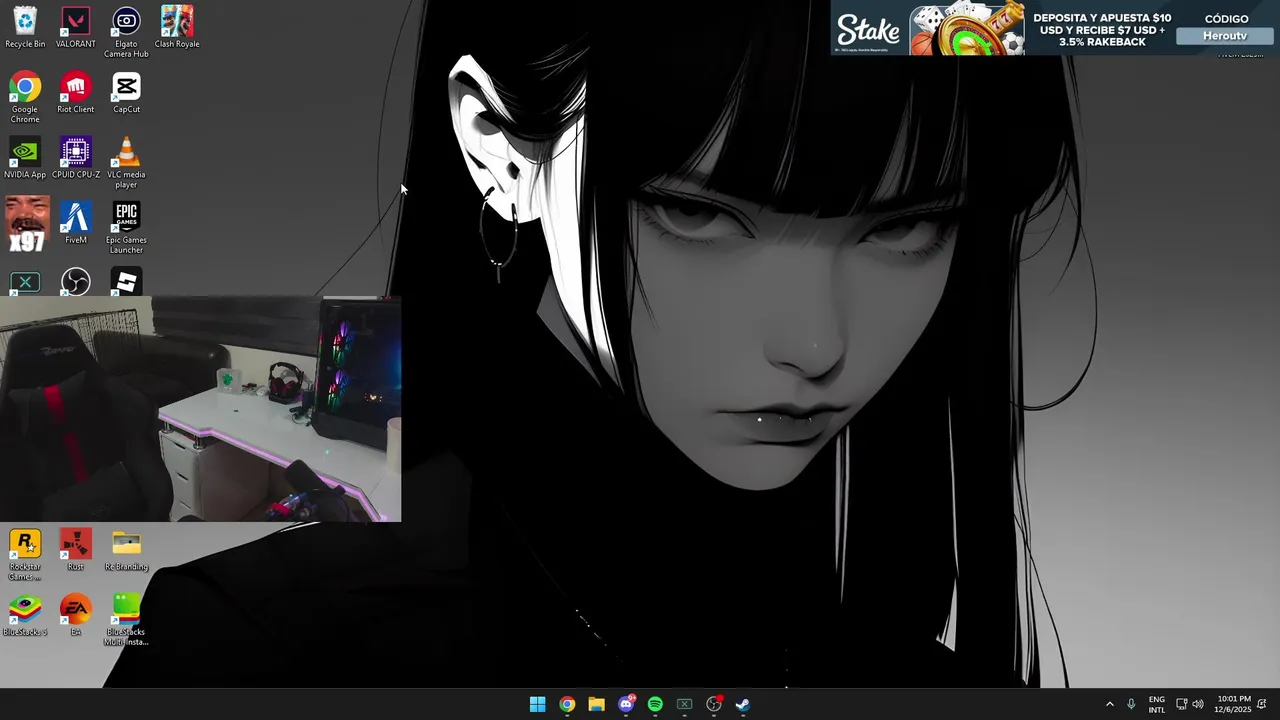Open Discord from the taskbar
1280x720 pixels.
point(626,704)
